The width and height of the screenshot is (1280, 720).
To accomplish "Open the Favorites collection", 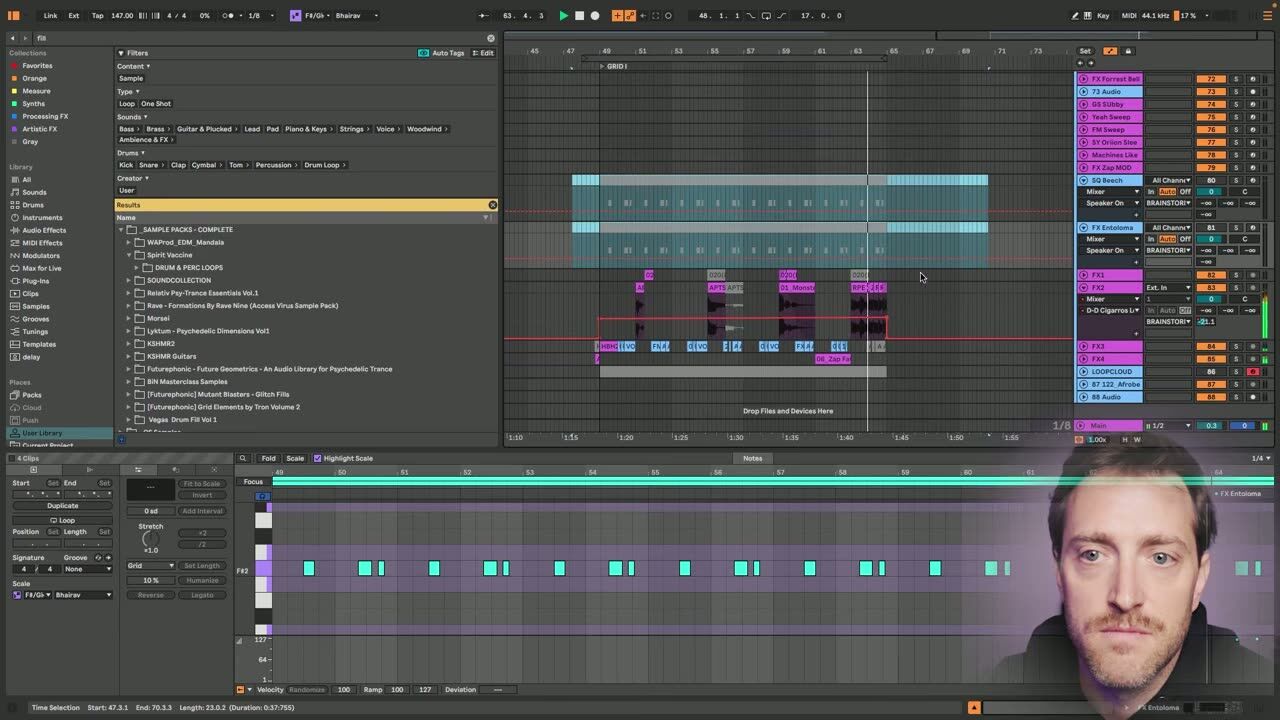I will point(37,66).
